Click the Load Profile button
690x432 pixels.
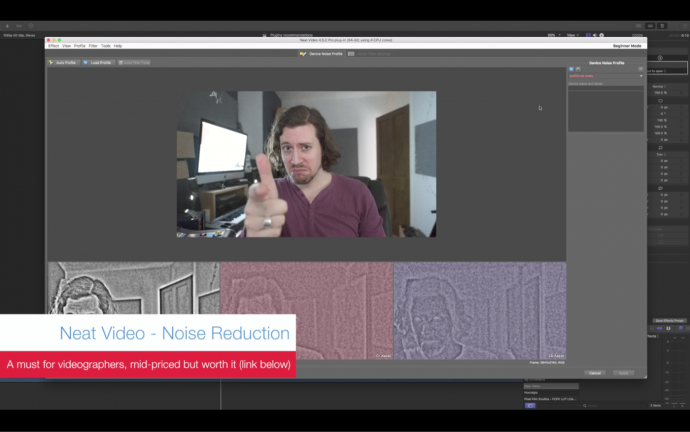click(98, 62)
